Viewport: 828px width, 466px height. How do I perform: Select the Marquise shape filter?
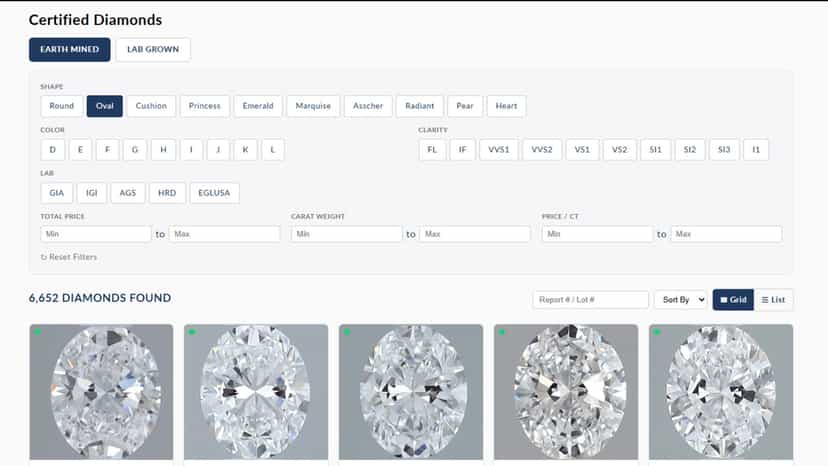[x=313, y=106]
